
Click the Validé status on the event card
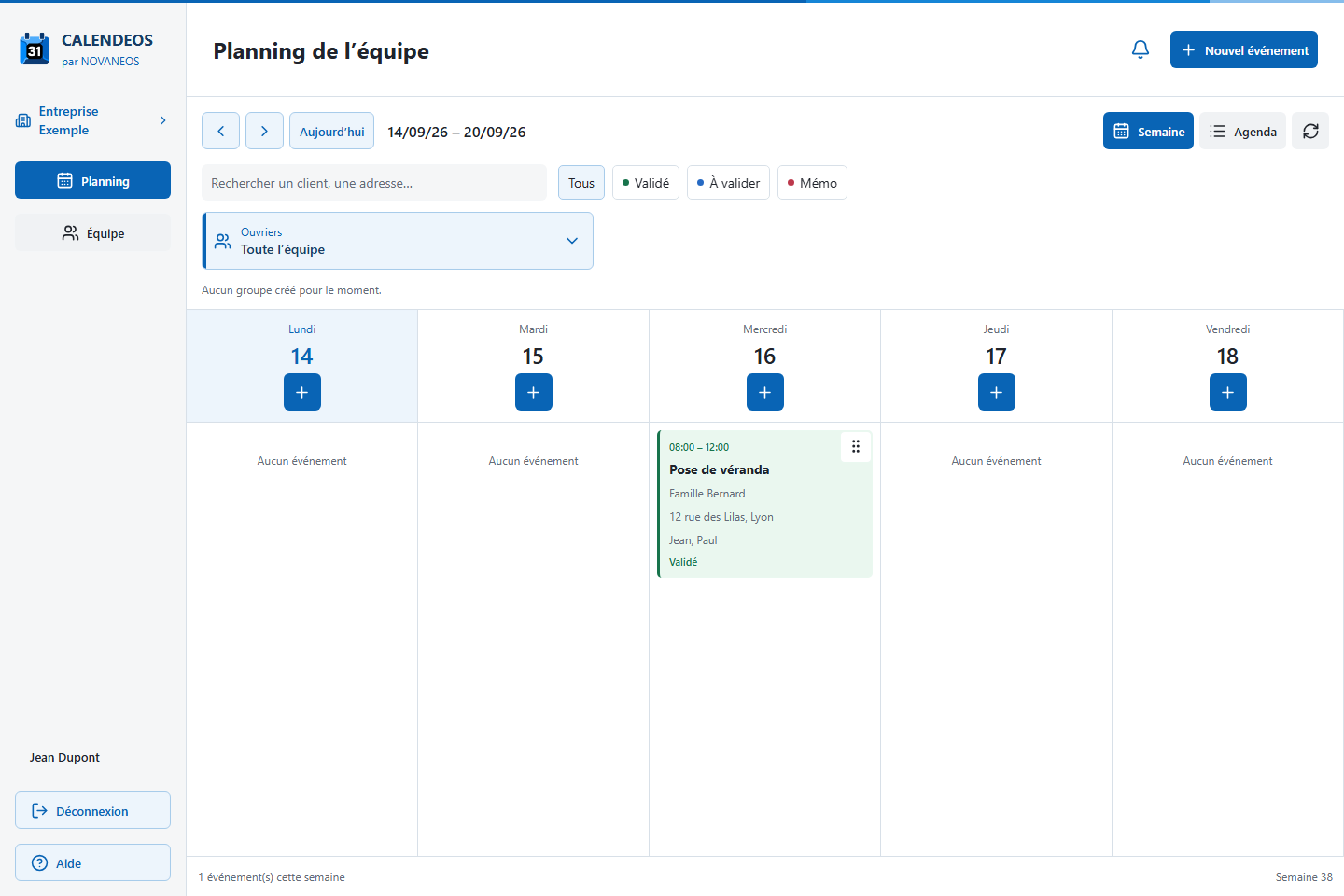click(x=683, y=562)
